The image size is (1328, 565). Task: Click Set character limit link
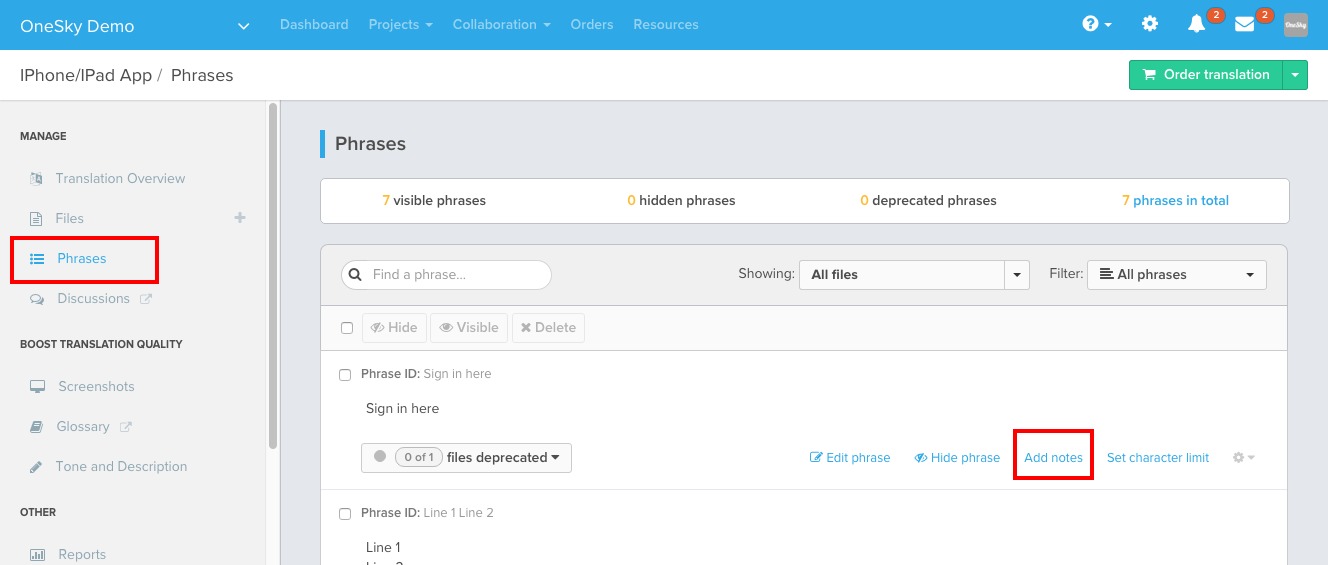coord(1158,458)
